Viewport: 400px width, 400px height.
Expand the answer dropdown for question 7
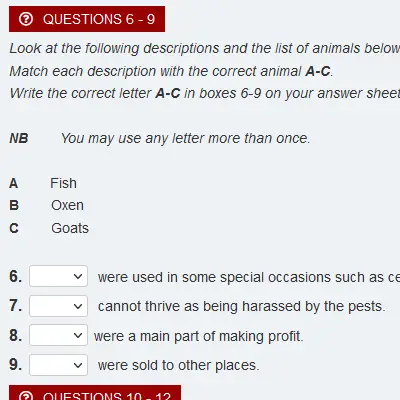coord(58,306)
